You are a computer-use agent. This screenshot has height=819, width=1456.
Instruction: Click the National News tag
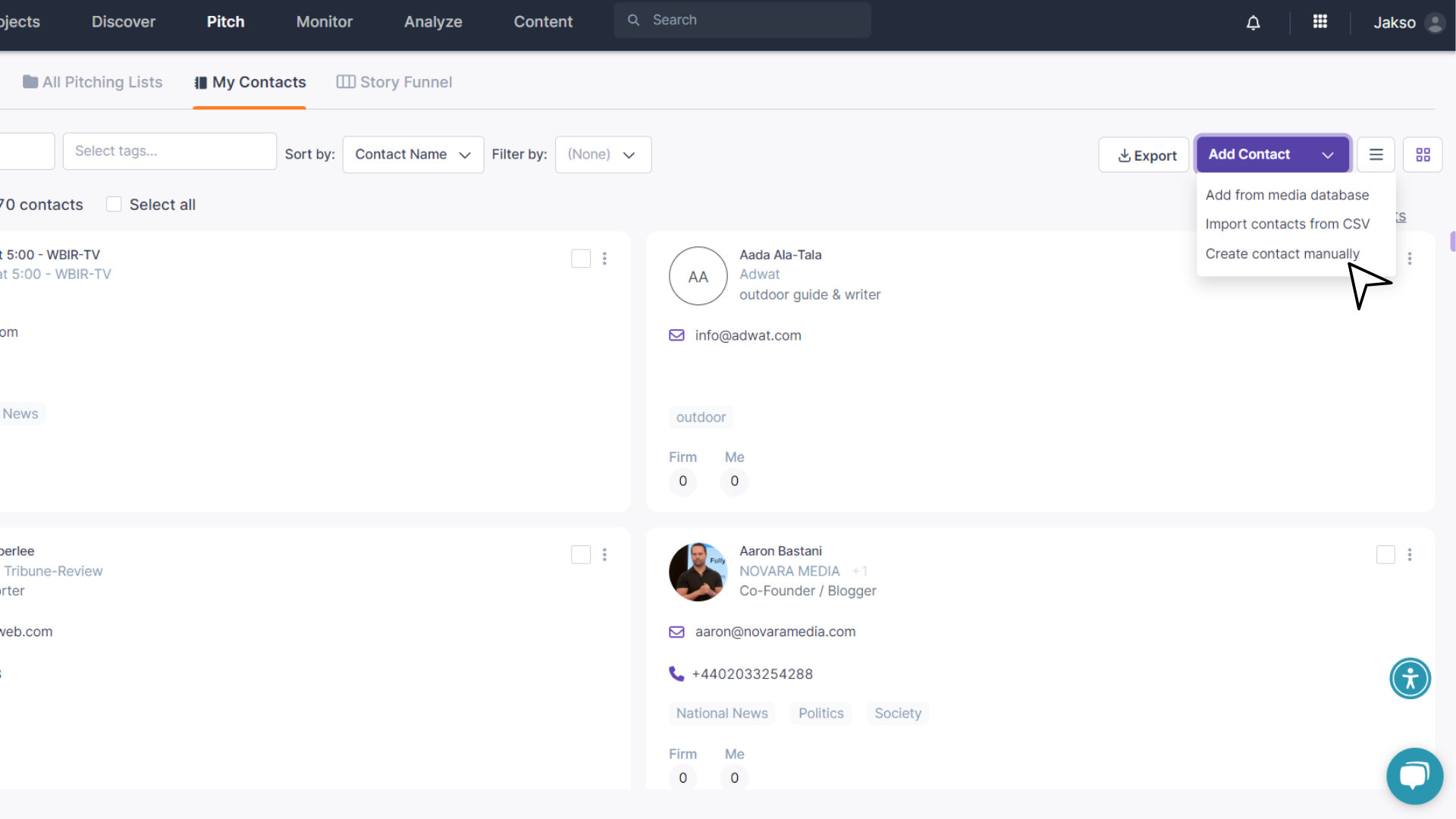click(722, 714)
